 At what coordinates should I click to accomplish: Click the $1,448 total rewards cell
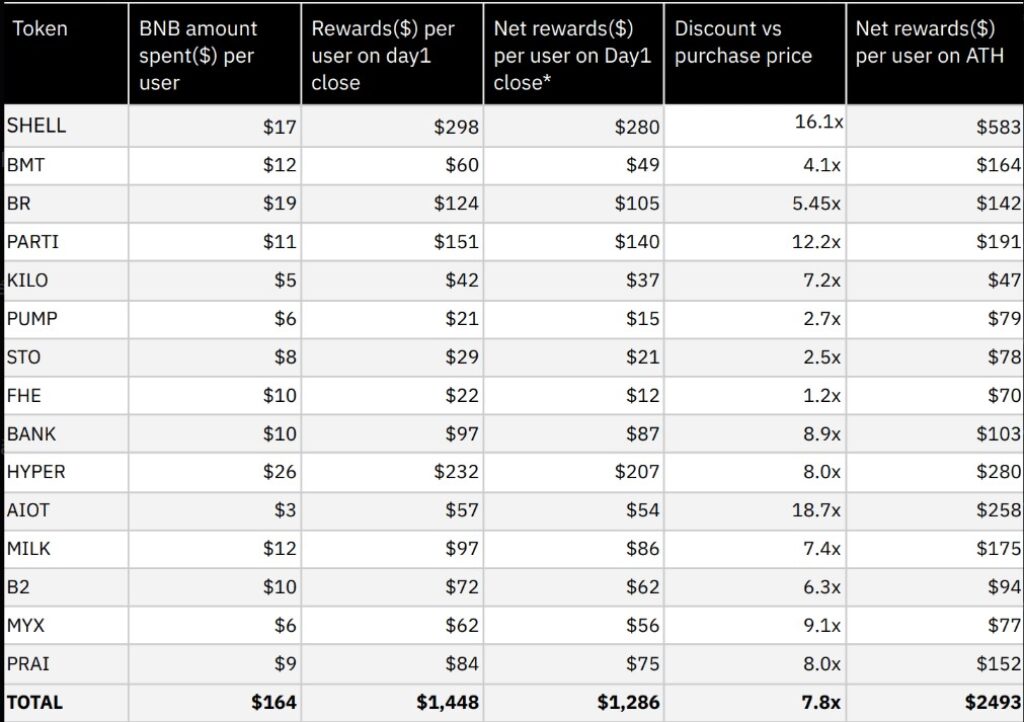tap(447, 702)
